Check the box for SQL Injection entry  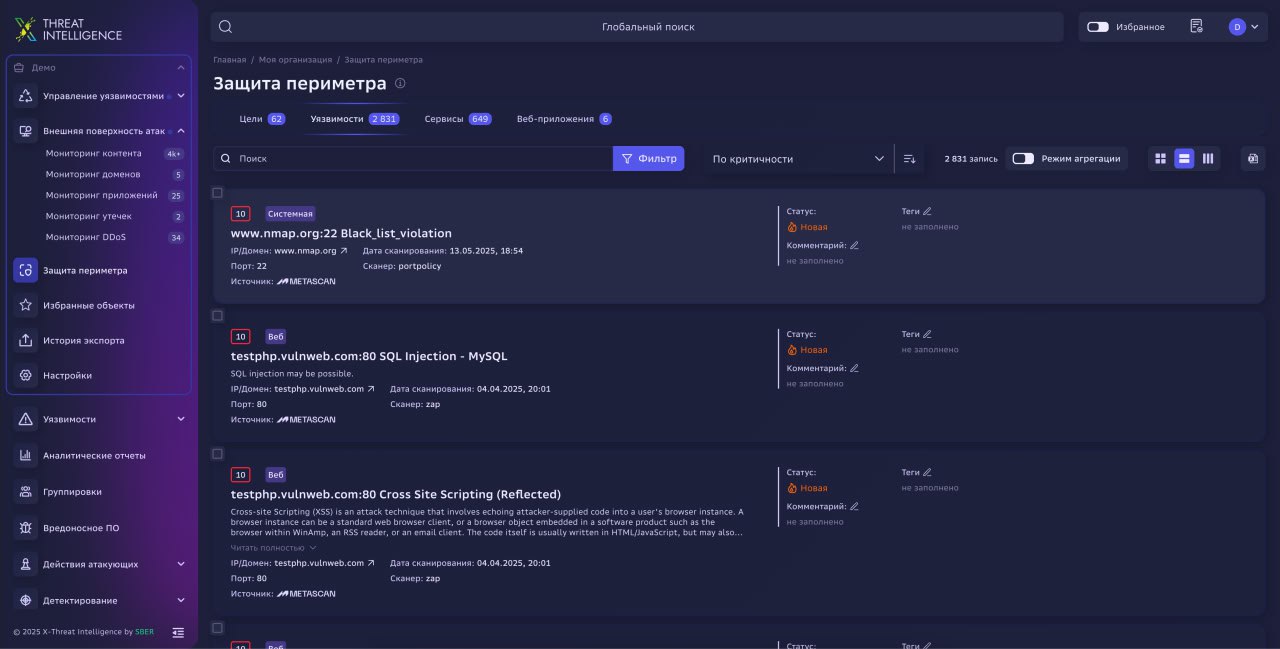217,315
